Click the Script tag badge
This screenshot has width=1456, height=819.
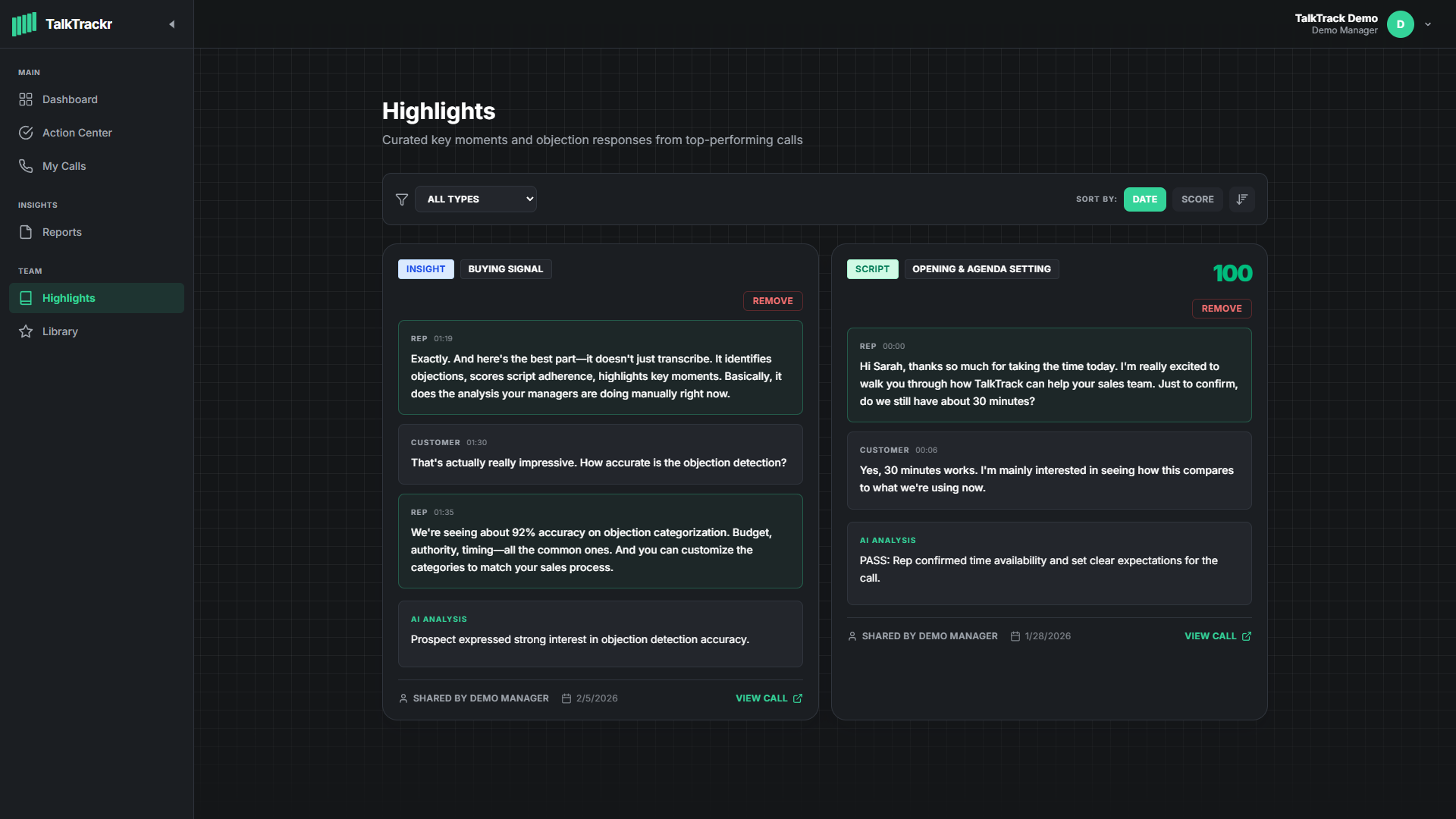[x=872, y=269]
